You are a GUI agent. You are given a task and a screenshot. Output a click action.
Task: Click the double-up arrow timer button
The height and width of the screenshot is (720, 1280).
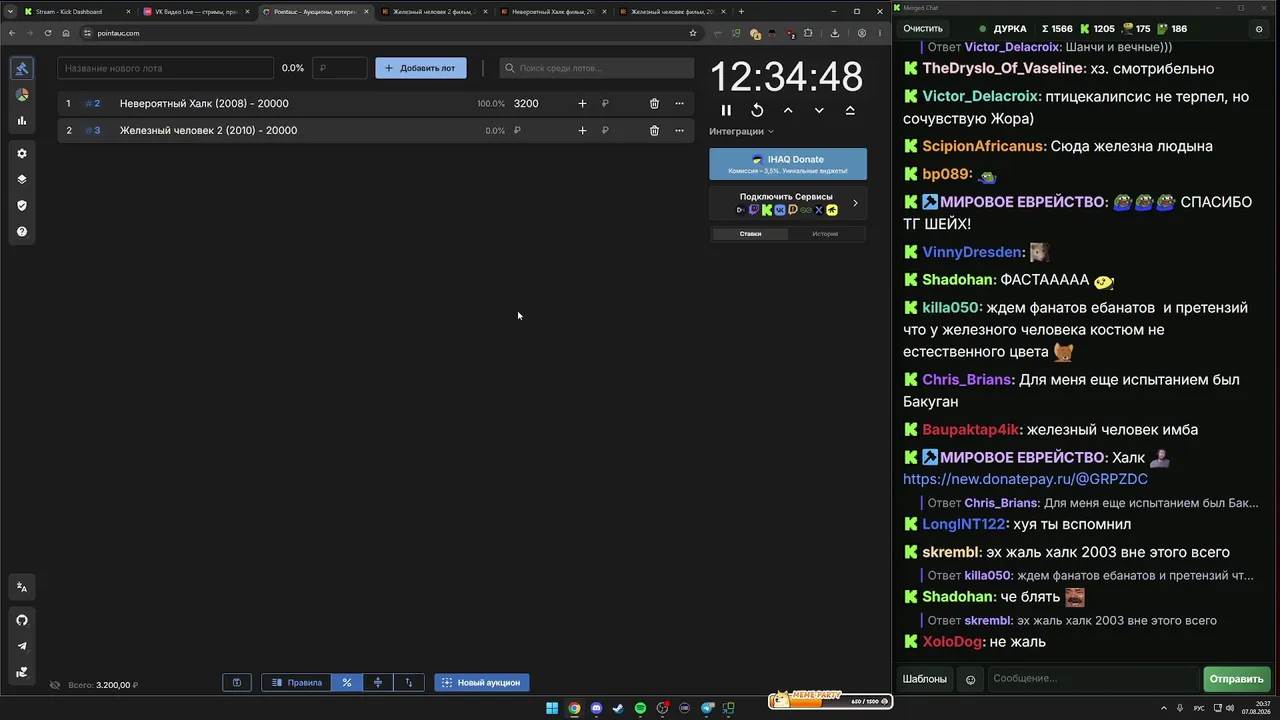850,111
